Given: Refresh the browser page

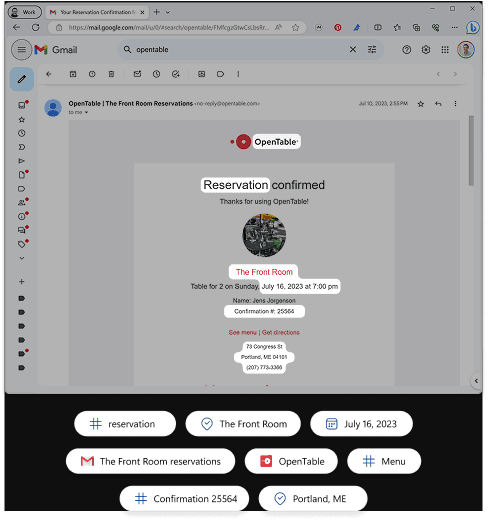Looking at the screenshot, I should pyautogui.click(x=36, y=27).
